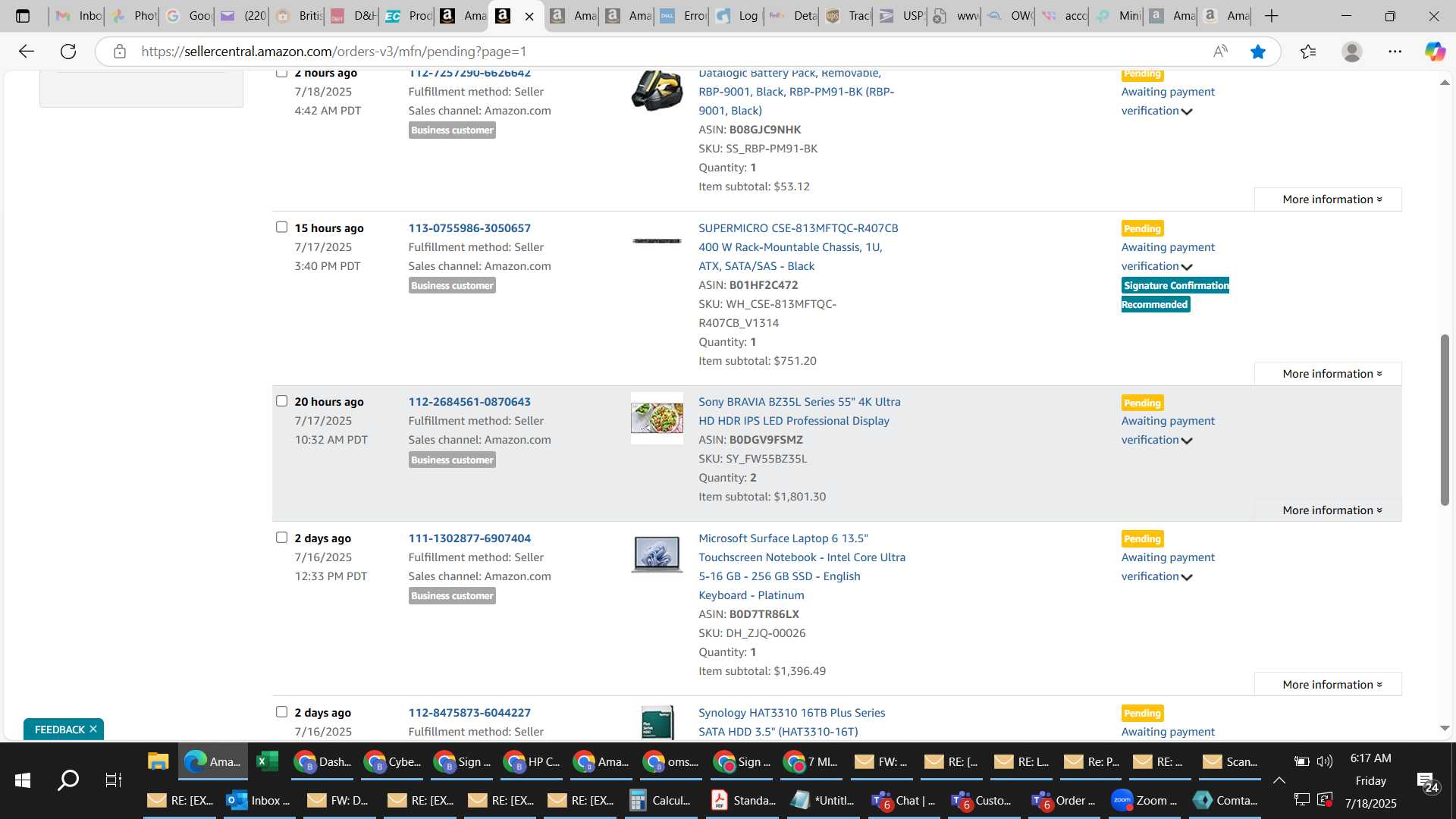Image resolution: width=1456 pixels, height=819 pixels.
Task: Open Windows taskbar search
Action: pyautogui.click(x=68, y=780)
